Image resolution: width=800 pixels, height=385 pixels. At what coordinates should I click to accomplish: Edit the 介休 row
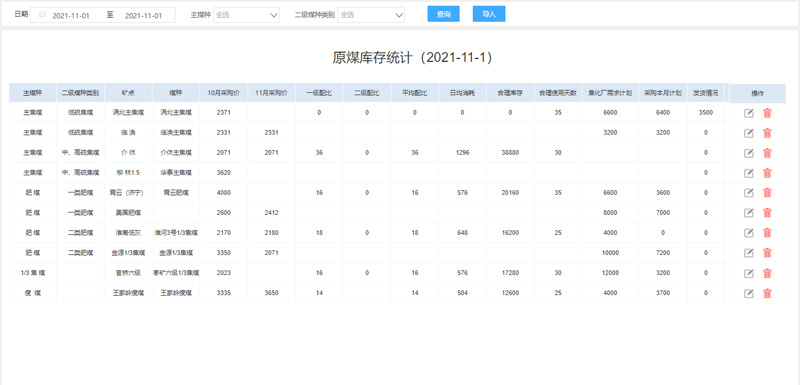point(748,153)
